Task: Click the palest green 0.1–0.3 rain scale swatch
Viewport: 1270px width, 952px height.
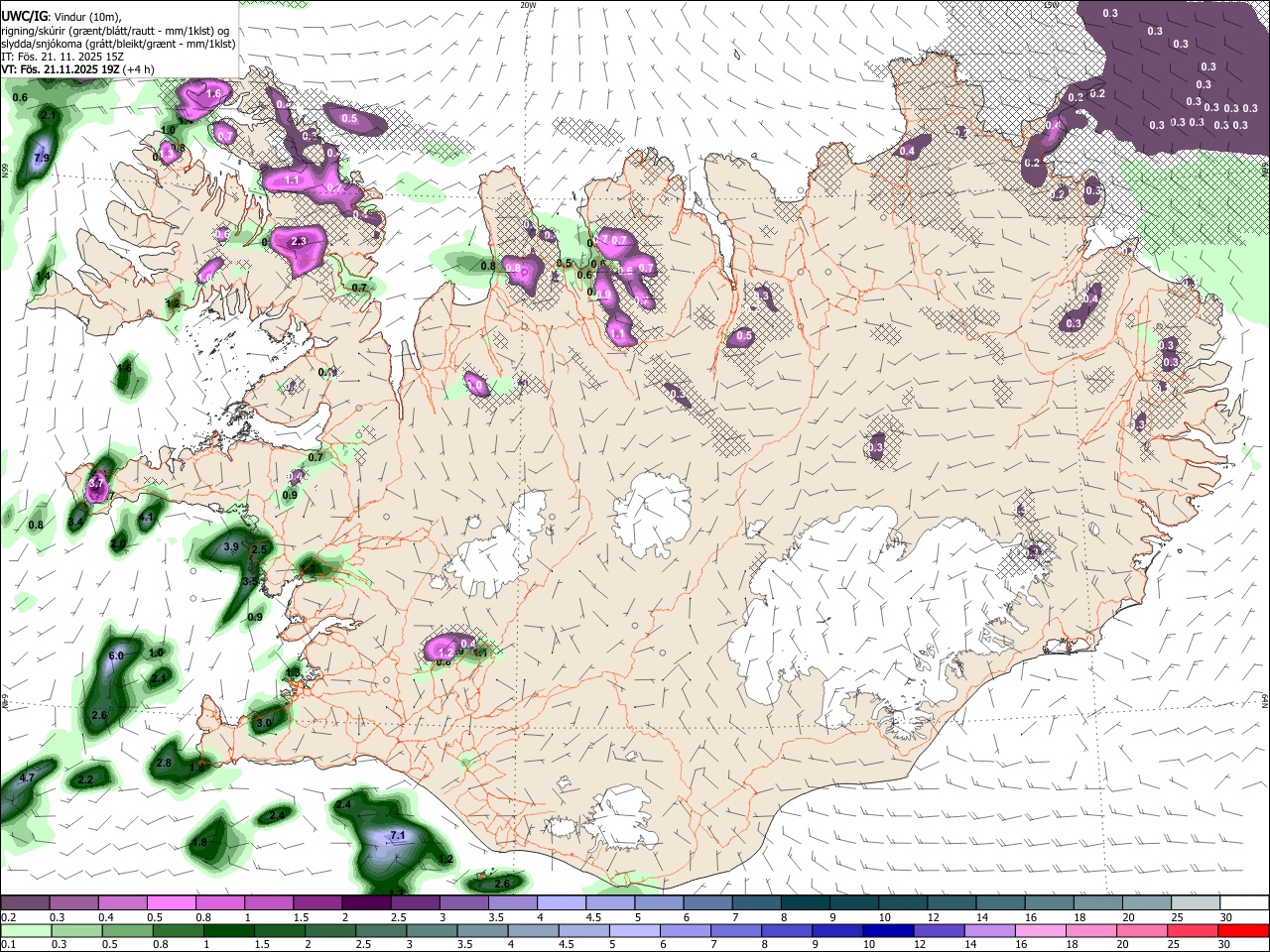Action: pos(25,930)
